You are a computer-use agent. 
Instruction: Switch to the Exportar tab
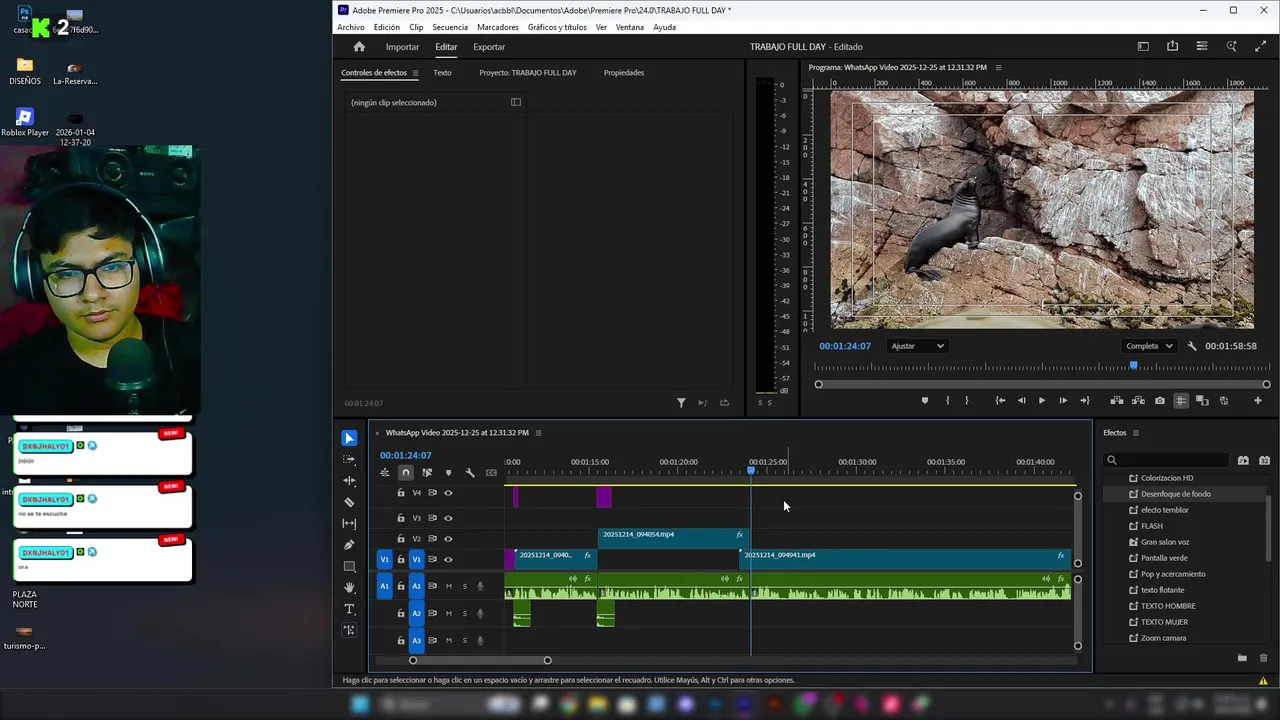489,47
